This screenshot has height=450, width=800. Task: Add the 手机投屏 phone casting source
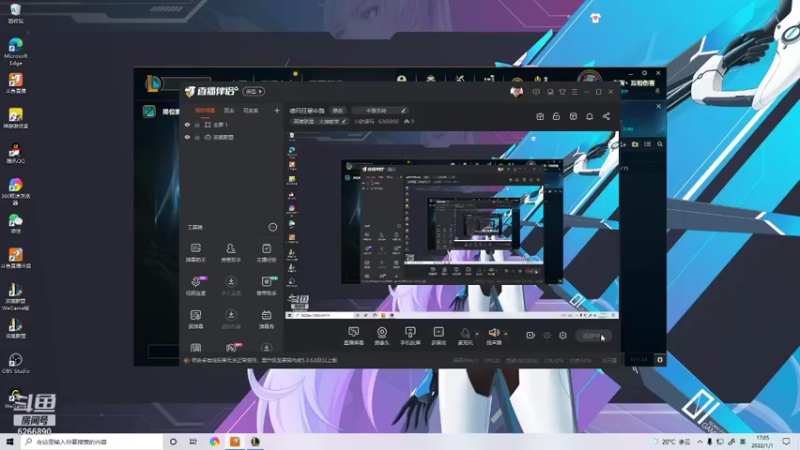point(410,335)
